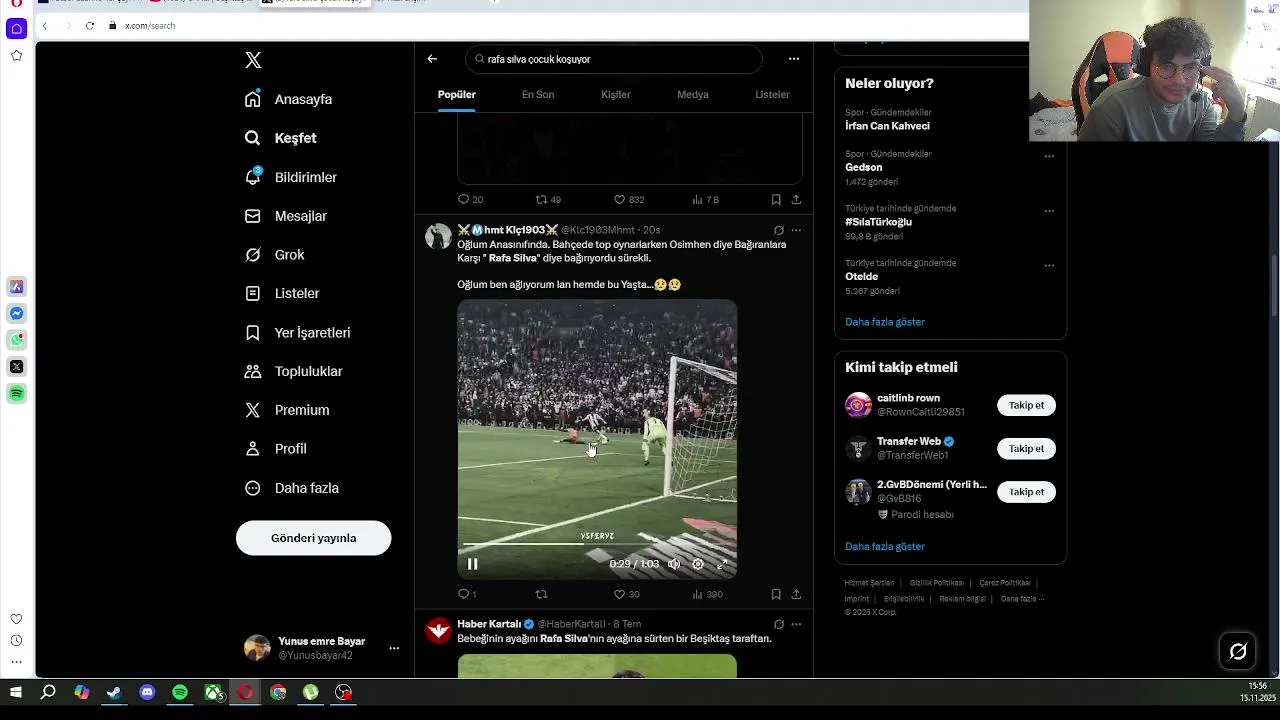Seek on the video progress bar

(597, 545)
